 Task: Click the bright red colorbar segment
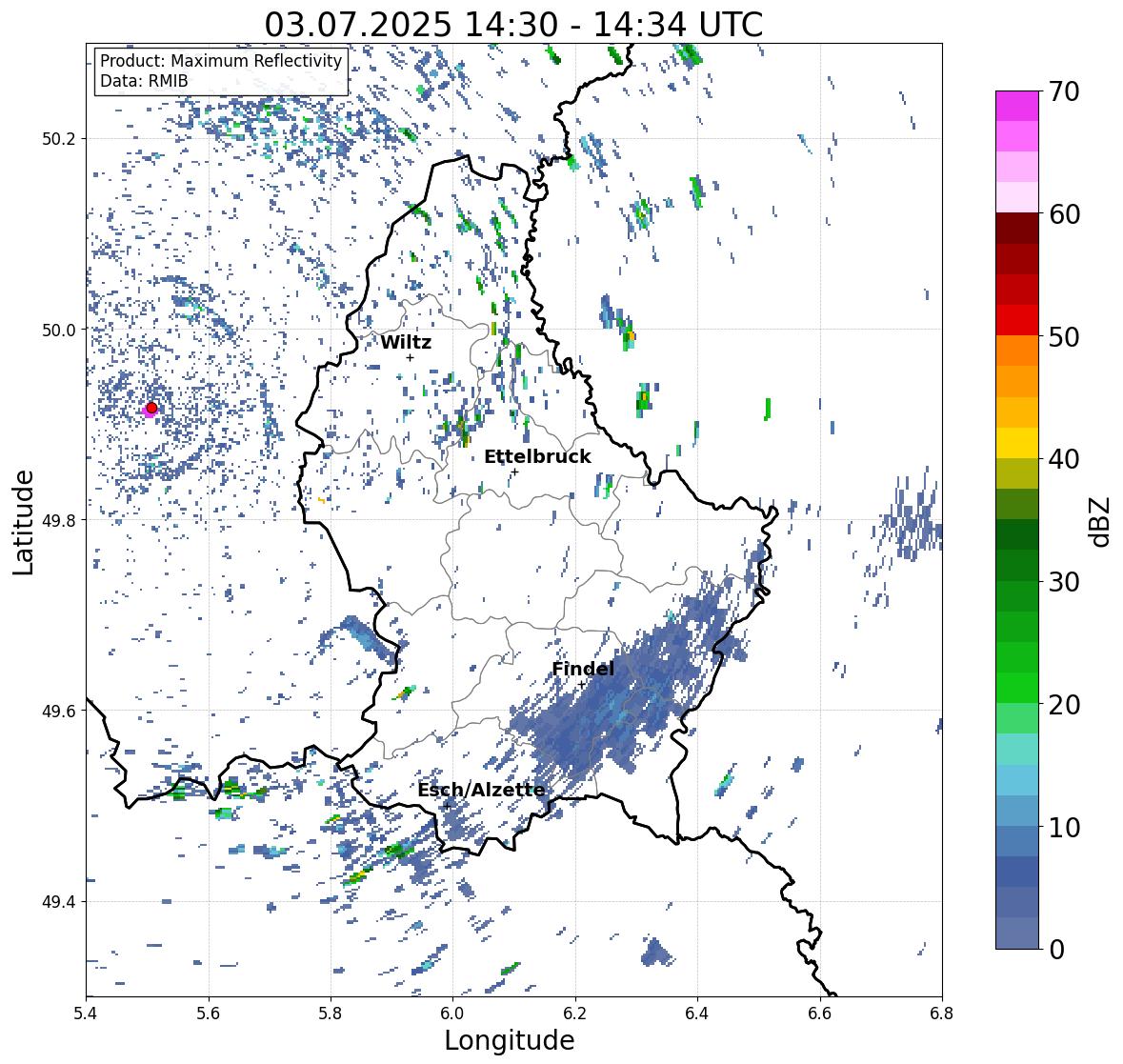point(1017,320)
